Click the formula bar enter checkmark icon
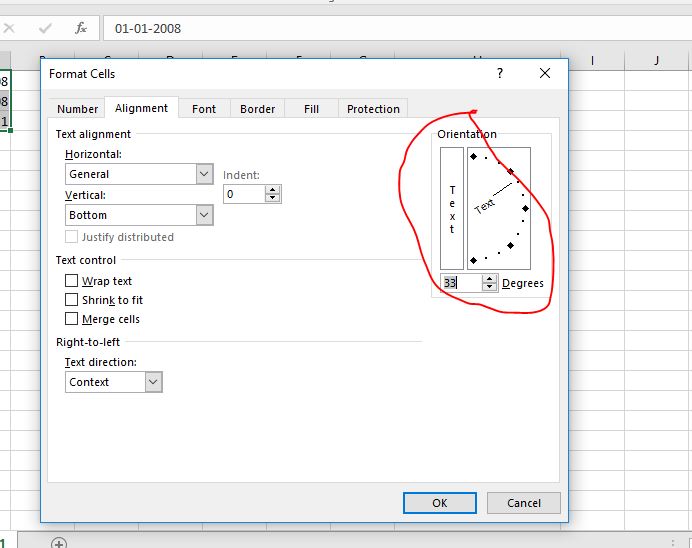The width and height of the screenshot is (692, 548). pos(45,28)
